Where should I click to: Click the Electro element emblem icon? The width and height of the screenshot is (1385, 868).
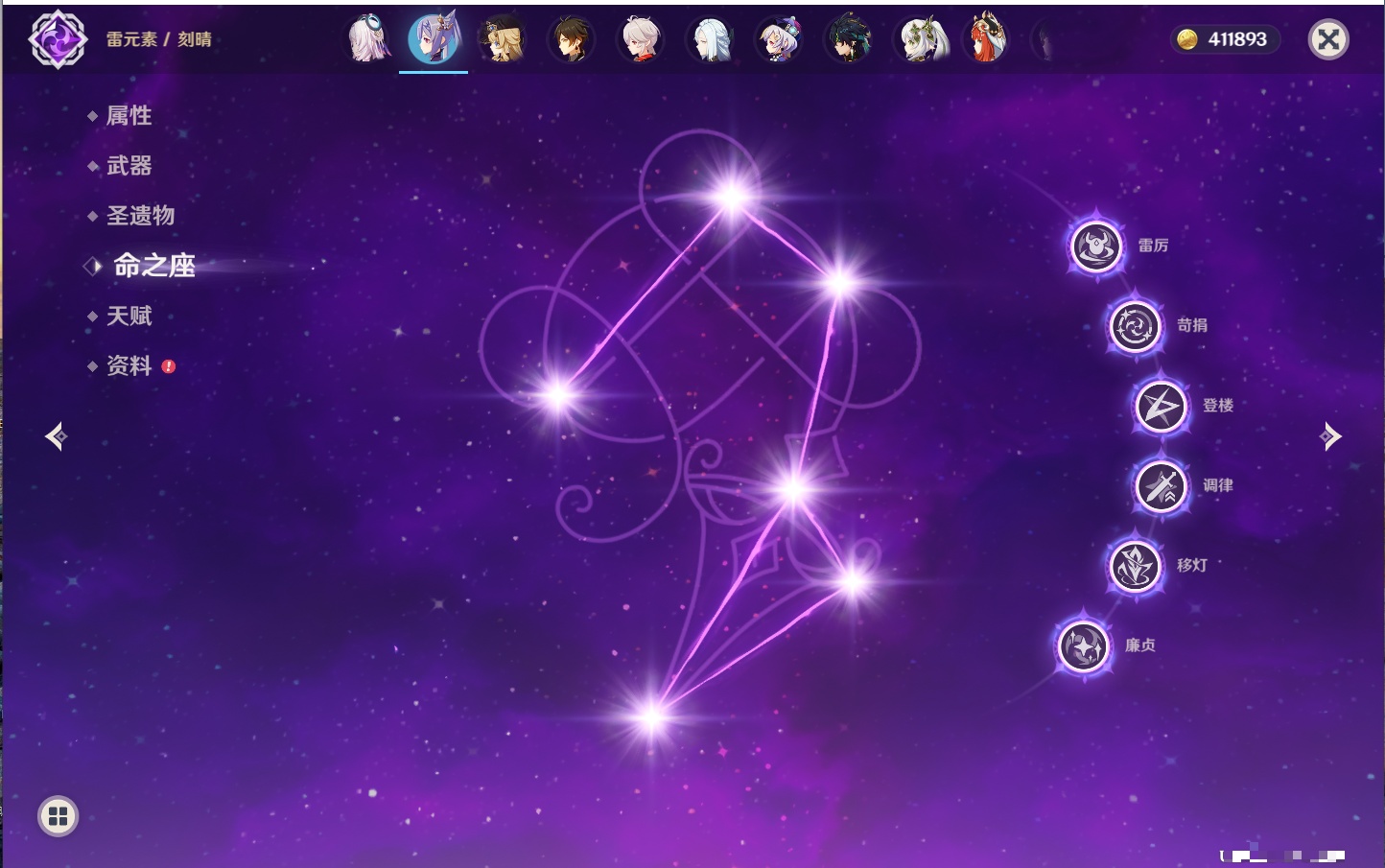tap(58, 39)
